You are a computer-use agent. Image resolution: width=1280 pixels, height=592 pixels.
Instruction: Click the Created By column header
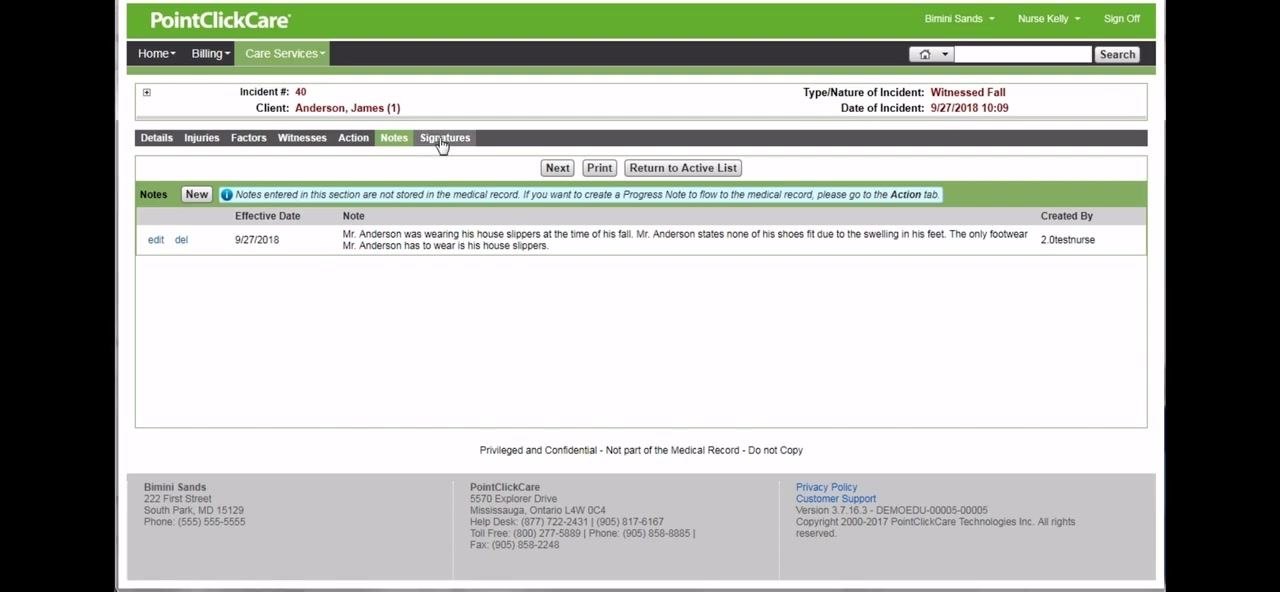tap(1066, 216)
